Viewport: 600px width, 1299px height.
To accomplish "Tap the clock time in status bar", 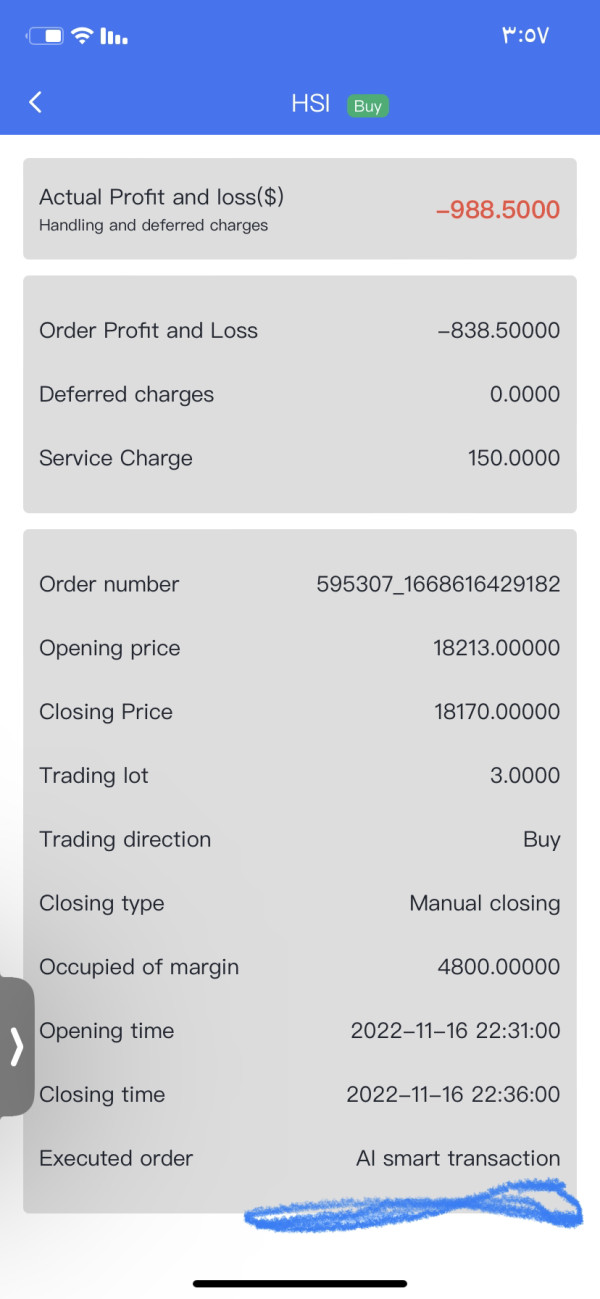I will tap(525, 37).
